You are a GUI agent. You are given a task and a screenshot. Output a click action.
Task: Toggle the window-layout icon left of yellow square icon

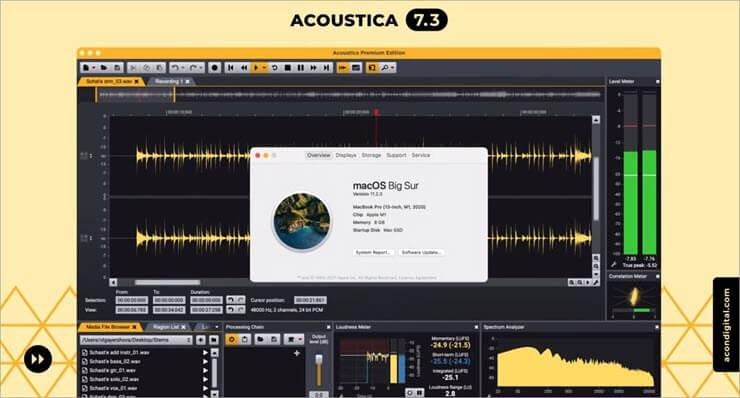[356, 68]
